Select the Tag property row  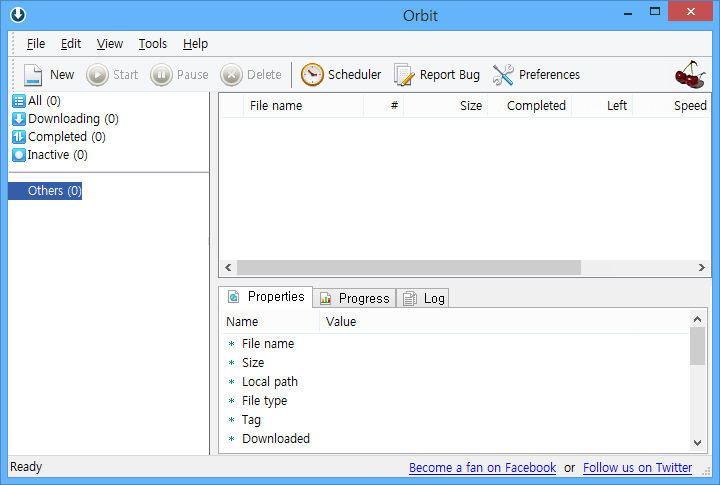pos(455,420)
